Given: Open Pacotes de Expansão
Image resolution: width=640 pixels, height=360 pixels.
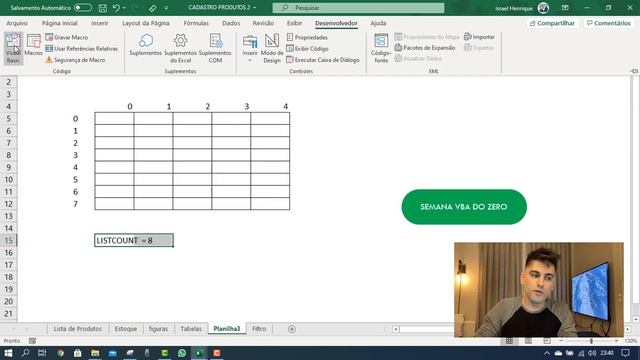Looking at the screenshot, I should coord(425,48).
